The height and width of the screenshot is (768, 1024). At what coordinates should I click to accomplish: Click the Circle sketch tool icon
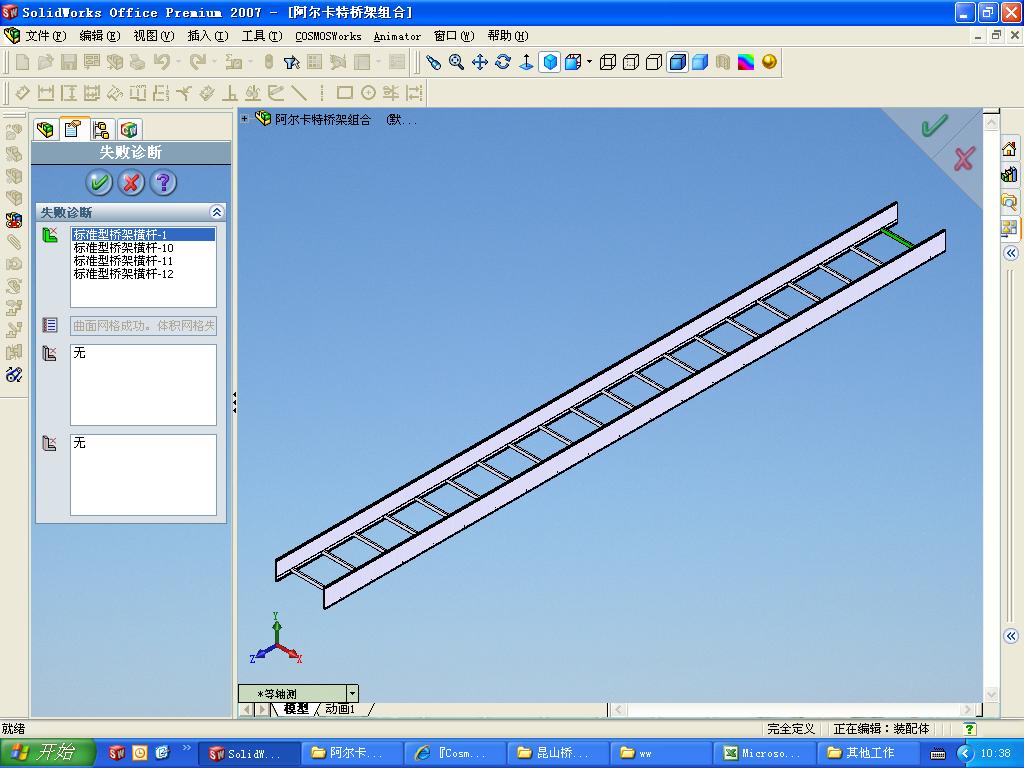[x=368, y=93]
